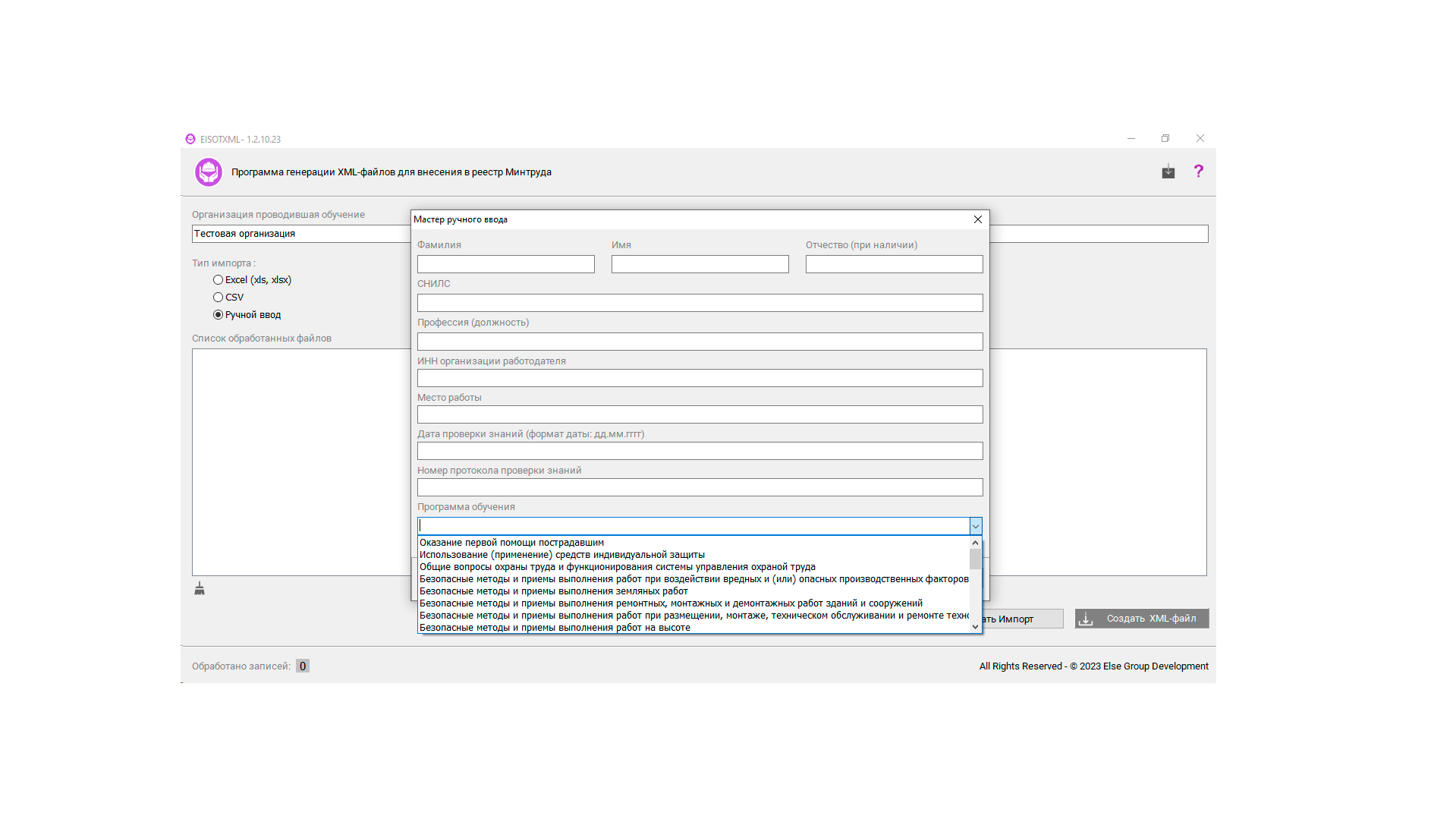Click the Программа обучения combo box text area
The height and width of the screenshot is (819, 1456).
coord(693,526)
